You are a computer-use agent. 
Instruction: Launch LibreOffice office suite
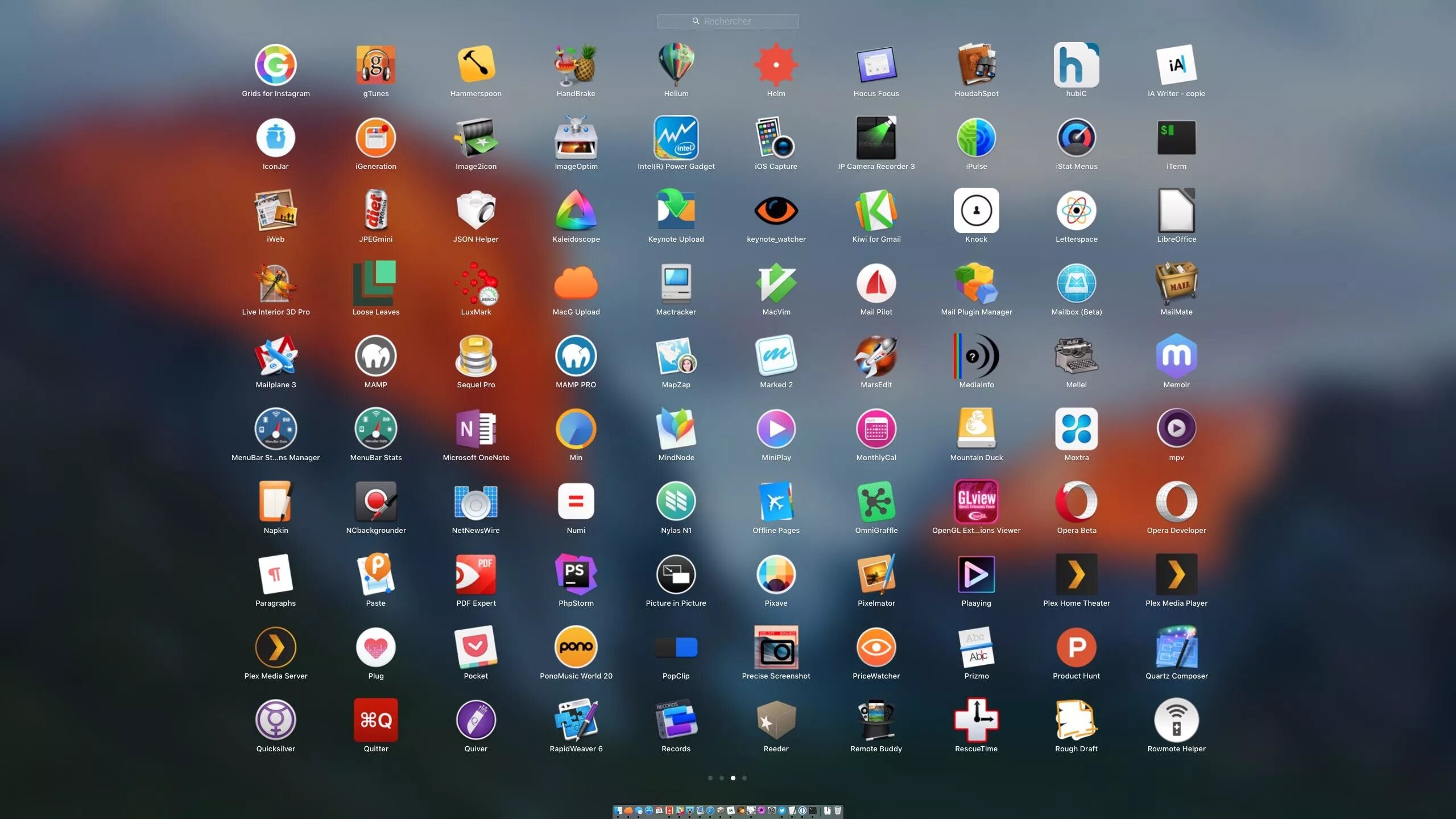(1176, 210)
